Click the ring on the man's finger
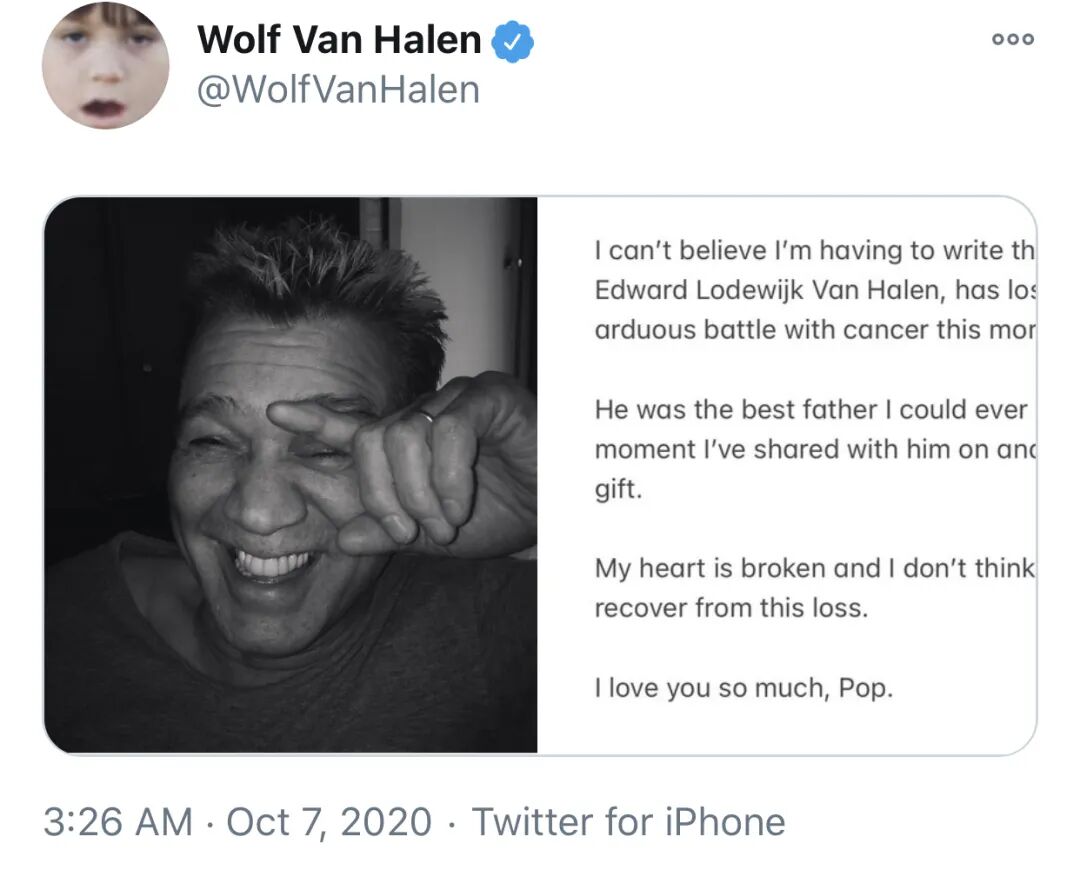1080x870 pixels. (x=426, y=414)
